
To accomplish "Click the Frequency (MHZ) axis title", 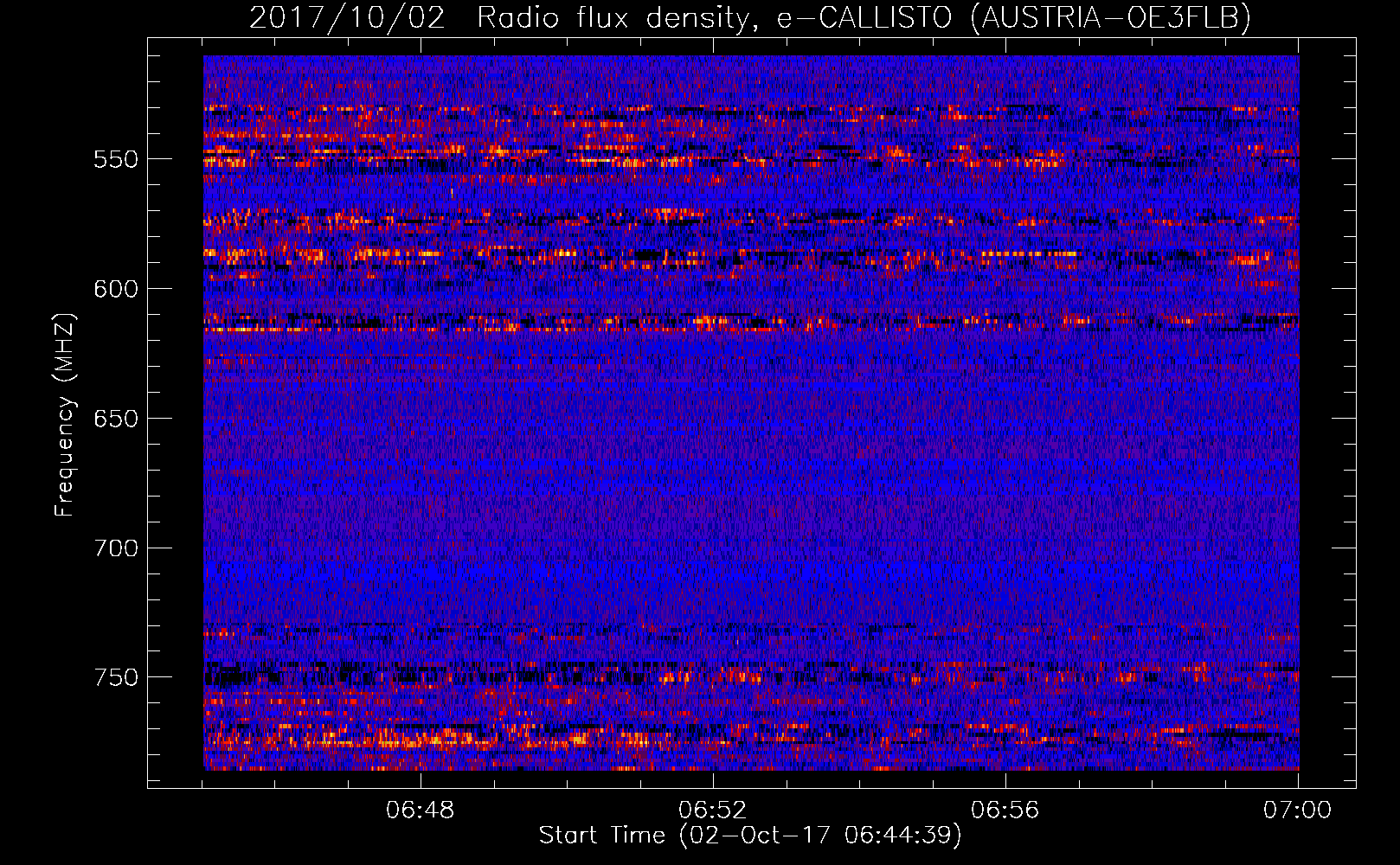I will [x=65, y=414].
